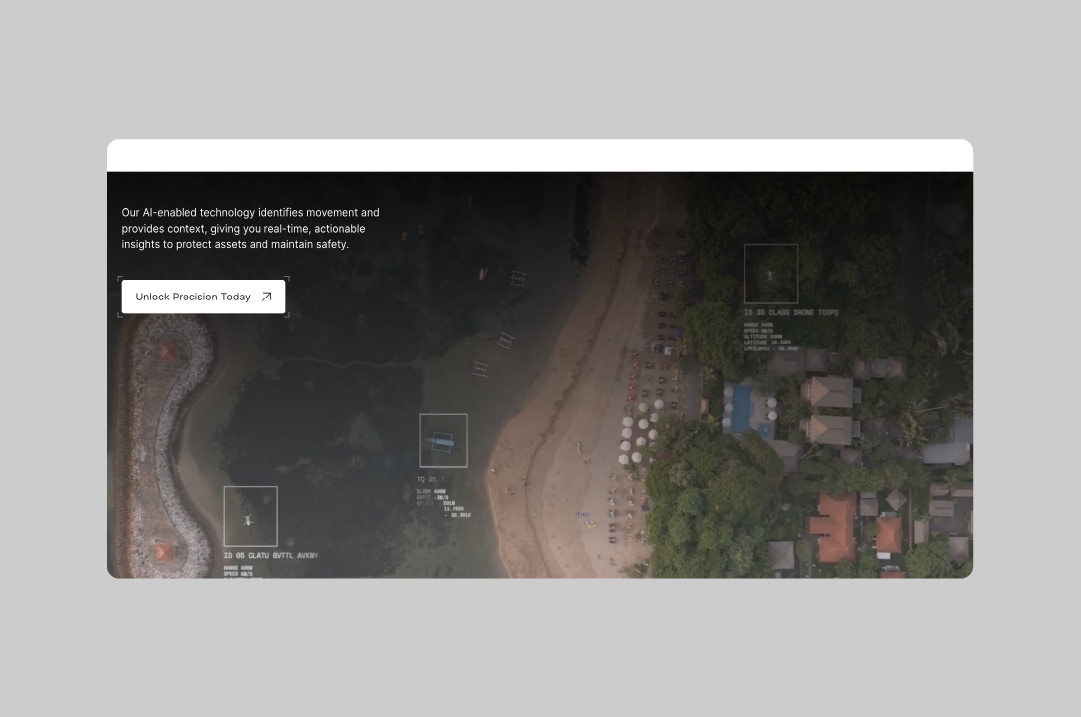Click the text 'ID 05 CLATU GVTTL AVKMY'
The height and width of the screenshot is (717, 1081).
(x=271, y=555)
